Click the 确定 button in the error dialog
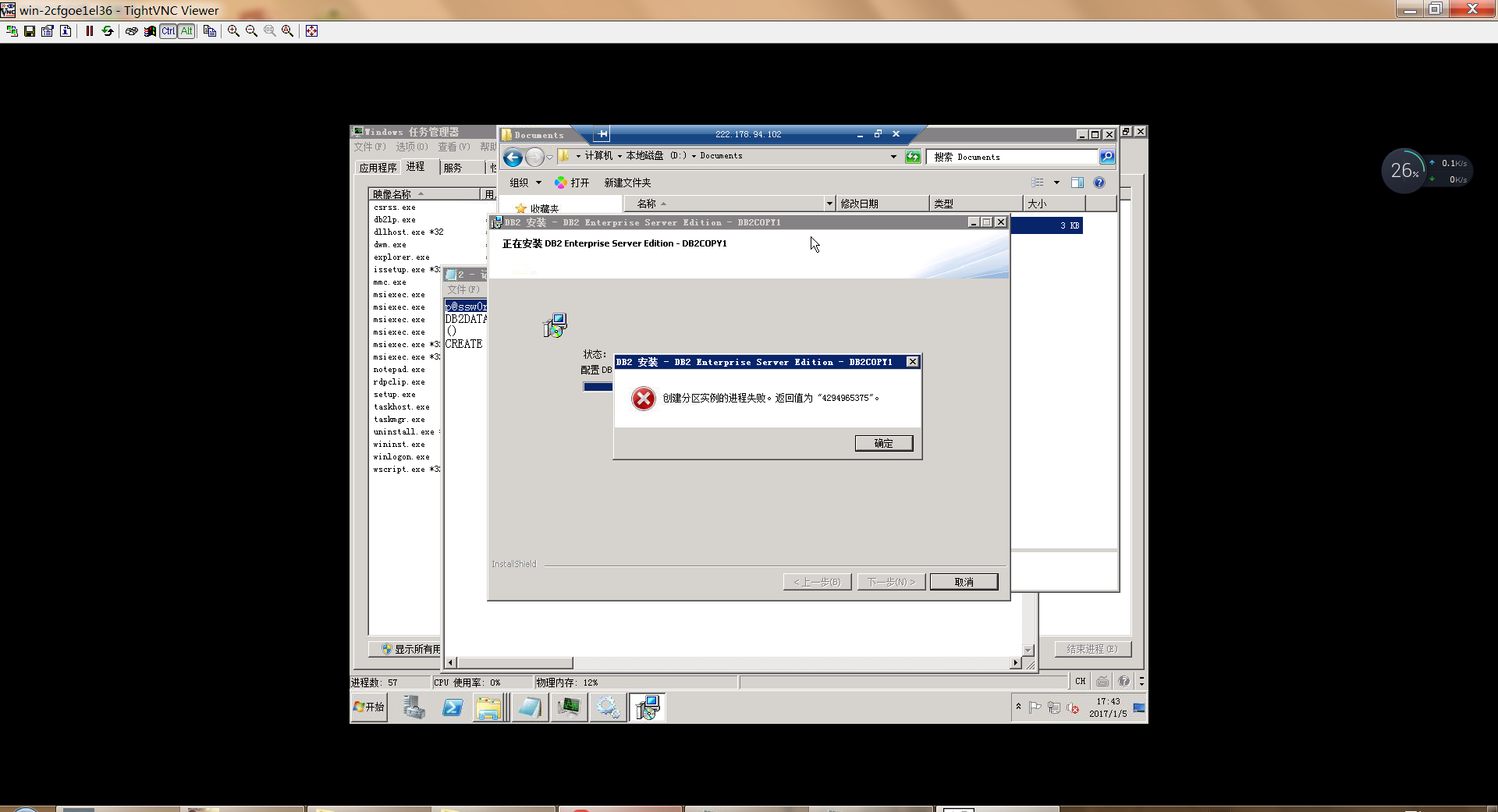 pos(884,443)
